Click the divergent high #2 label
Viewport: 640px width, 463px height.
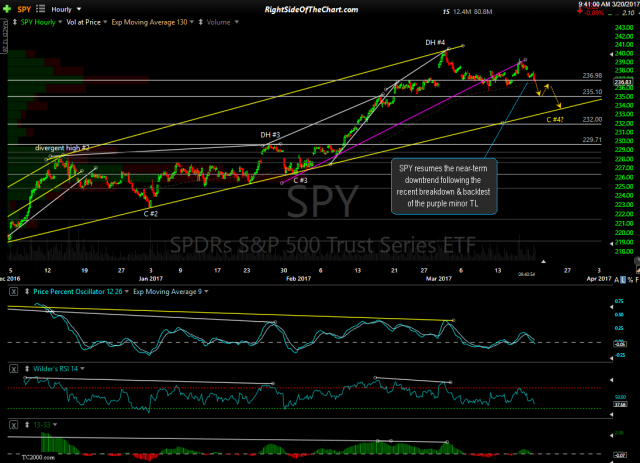(62, 148)
